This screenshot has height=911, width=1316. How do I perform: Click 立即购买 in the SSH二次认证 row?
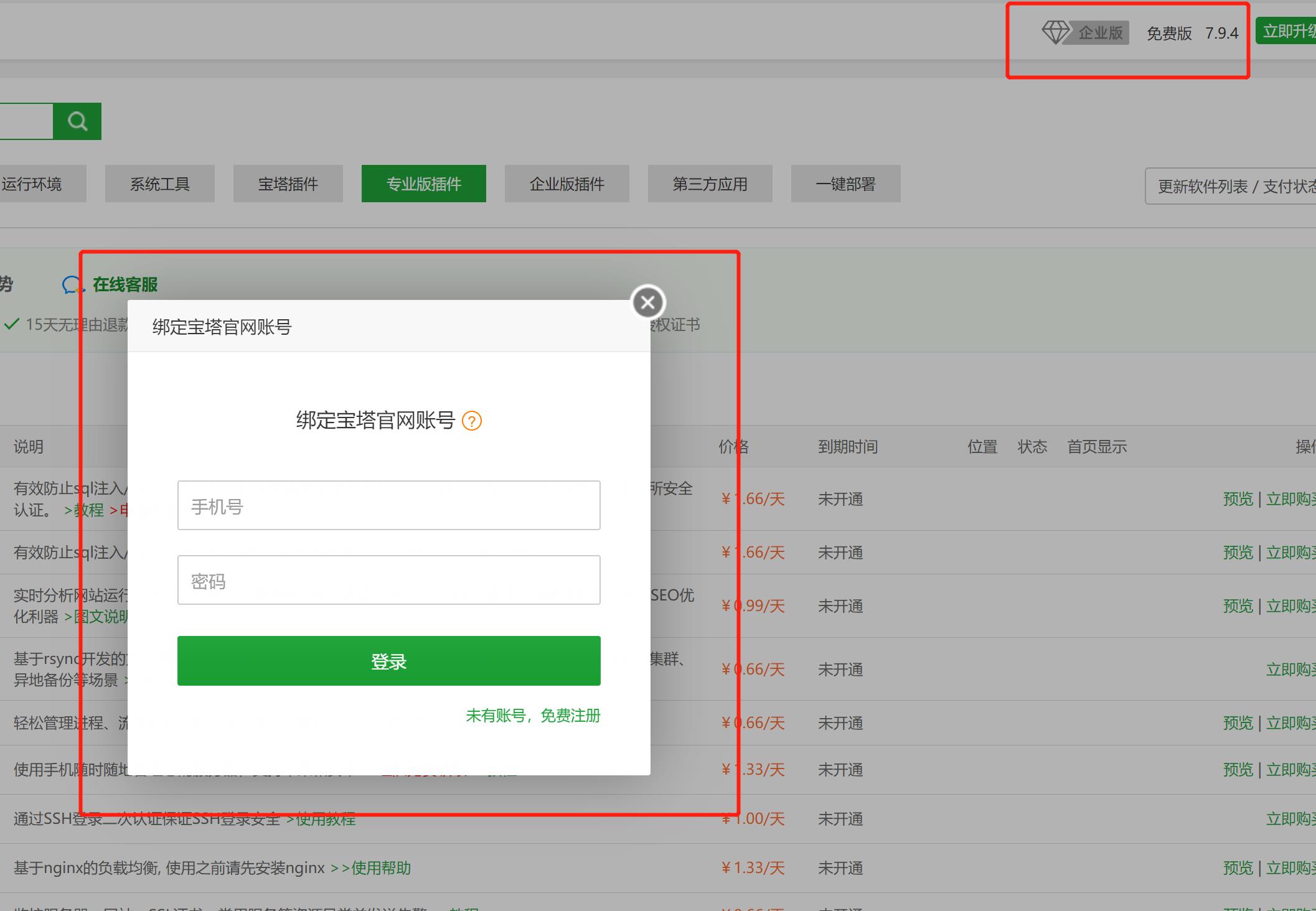click(1291, 819)
